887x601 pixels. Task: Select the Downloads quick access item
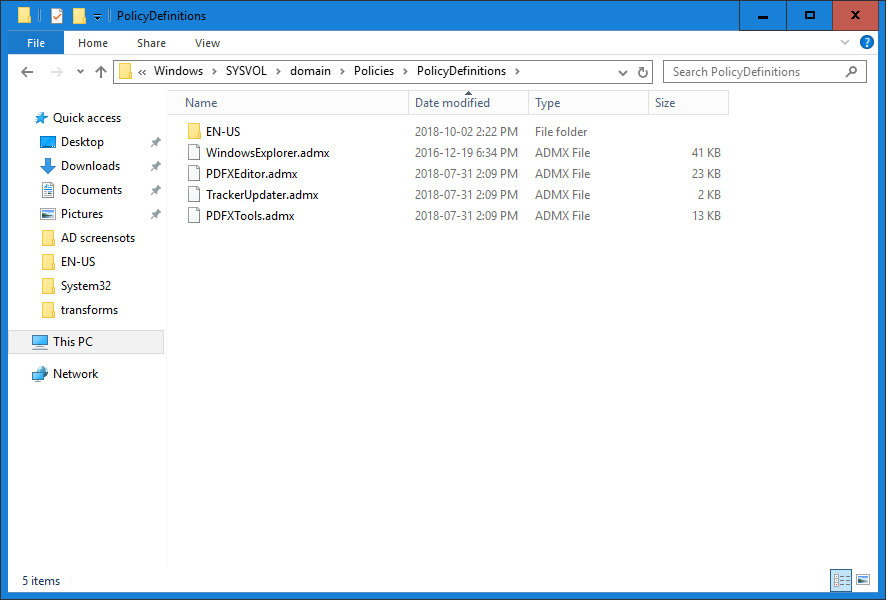pyautogui.click(x=90, y=166)
